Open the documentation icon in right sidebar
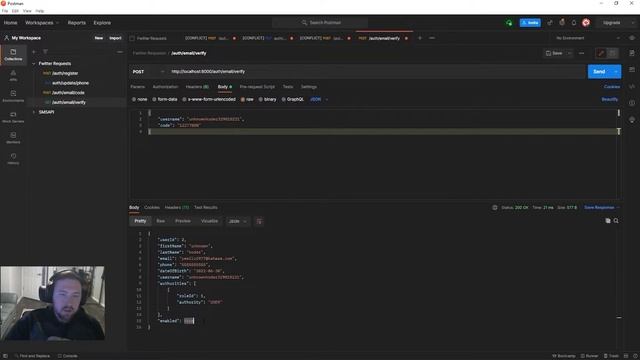Viewport: 640px width, 360px height. point(632,53)
